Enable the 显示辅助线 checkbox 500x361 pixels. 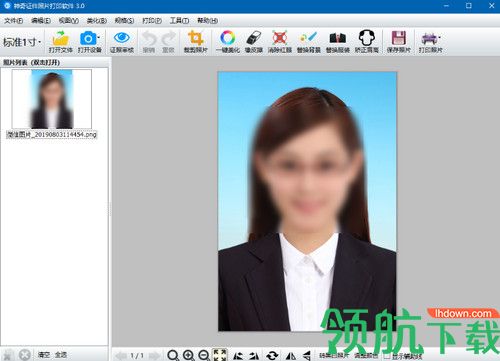point(387,356)
